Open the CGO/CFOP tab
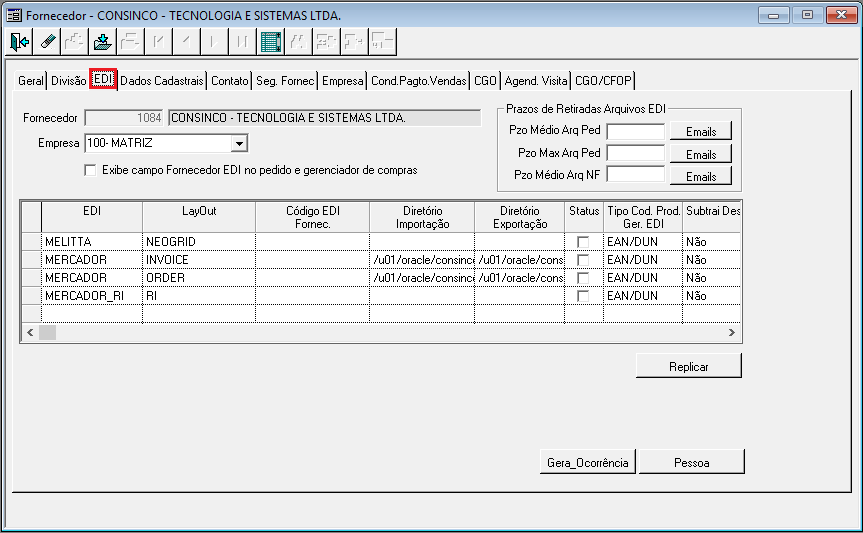Viewport: 863px width, 533px height. pyautogui.click(x=603, y=81)
